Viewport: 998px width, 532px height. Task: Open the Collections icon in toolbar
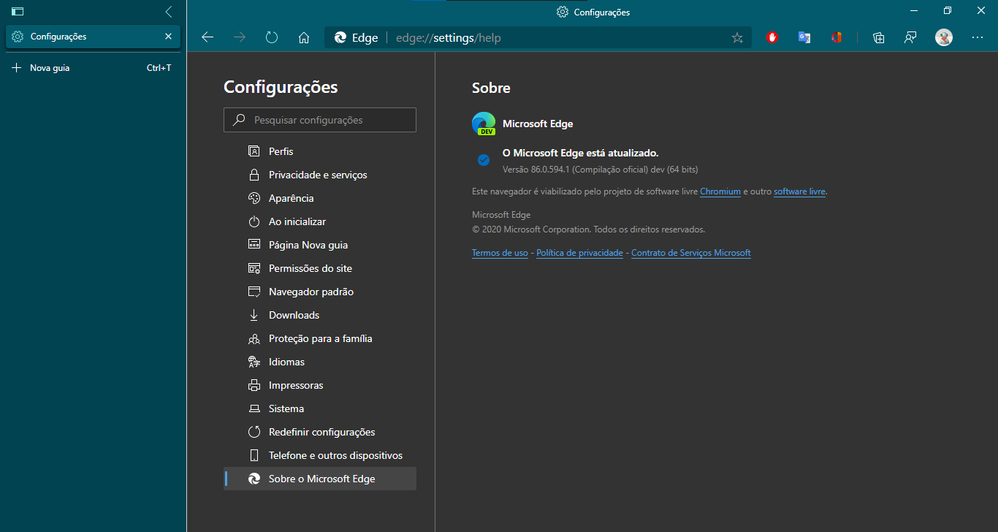(x=878, y=38)
